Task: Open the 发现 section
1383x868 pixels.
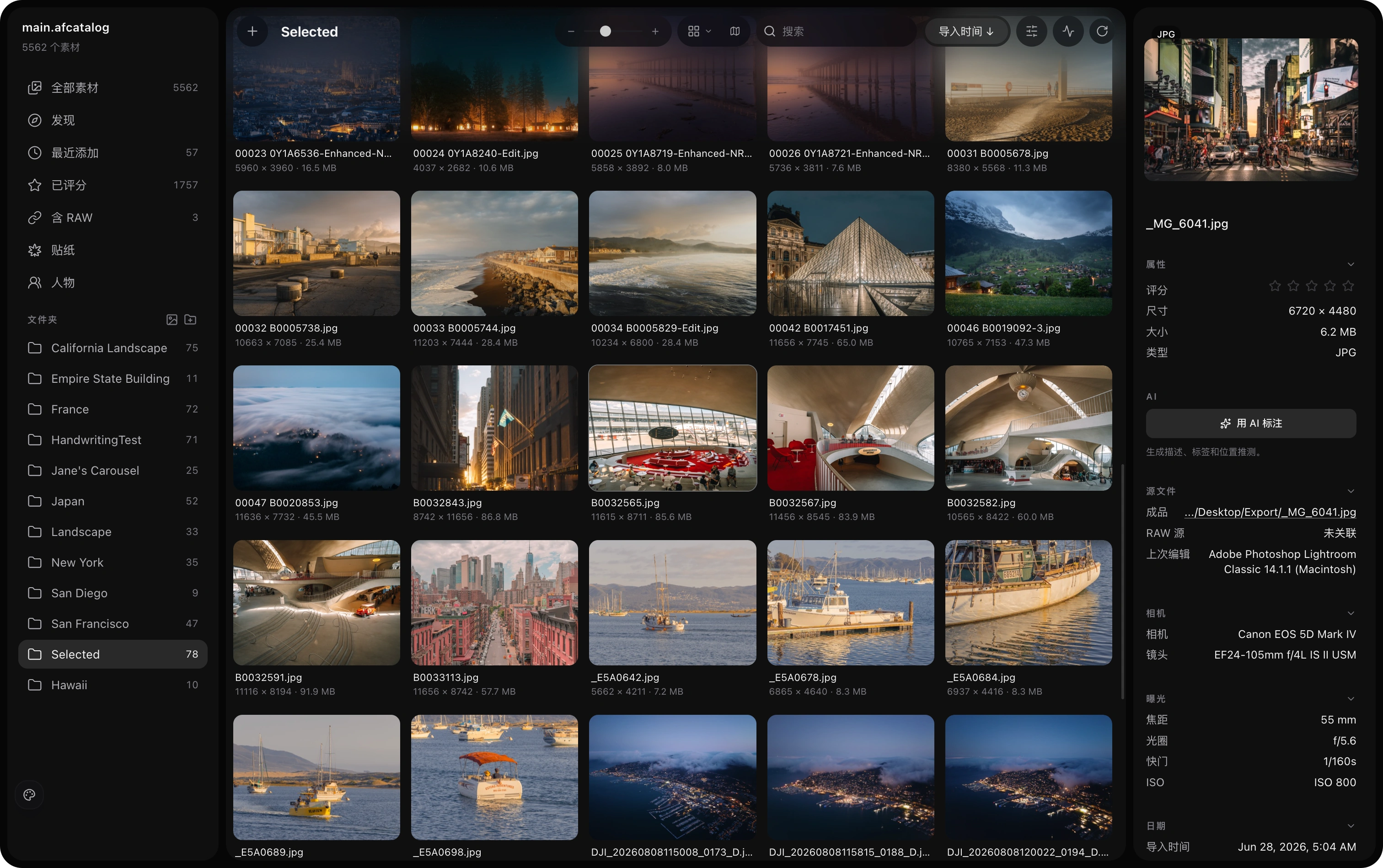Action: tap(113, 120)
